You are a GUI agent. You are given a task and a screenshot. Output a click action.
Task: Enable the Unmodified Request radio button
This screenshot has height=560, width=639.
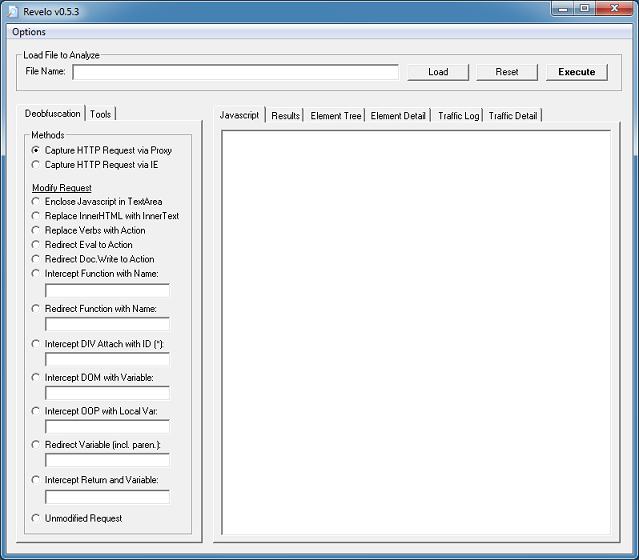pyautogui.click(x=37, y=519)
